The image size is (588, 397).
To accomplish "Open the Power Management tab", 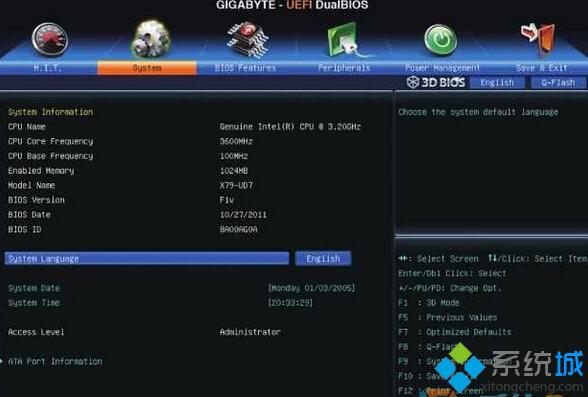I will point(442,68).
